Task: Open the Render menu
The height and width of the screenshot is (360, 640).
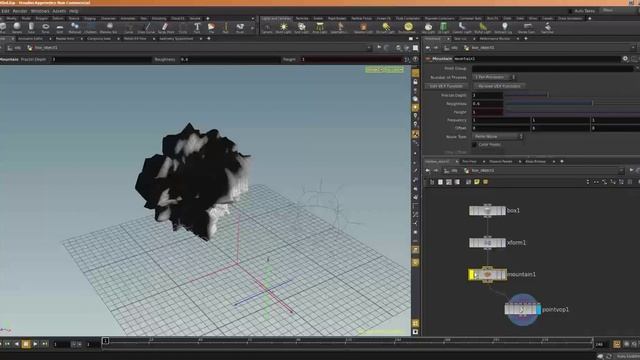Action: [x=20, y=11]
